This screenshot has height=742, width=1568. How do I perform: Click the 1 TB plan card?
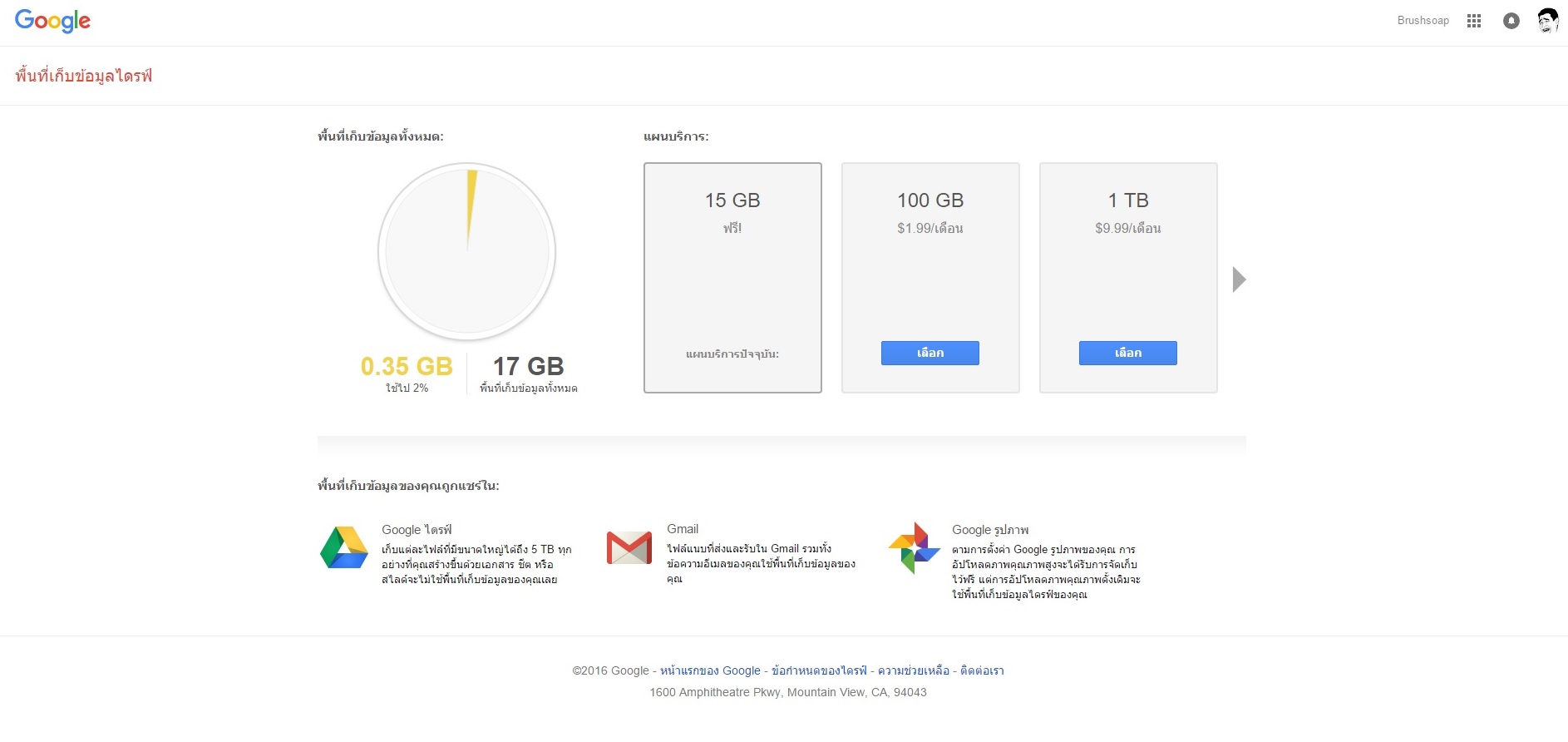1128,266
